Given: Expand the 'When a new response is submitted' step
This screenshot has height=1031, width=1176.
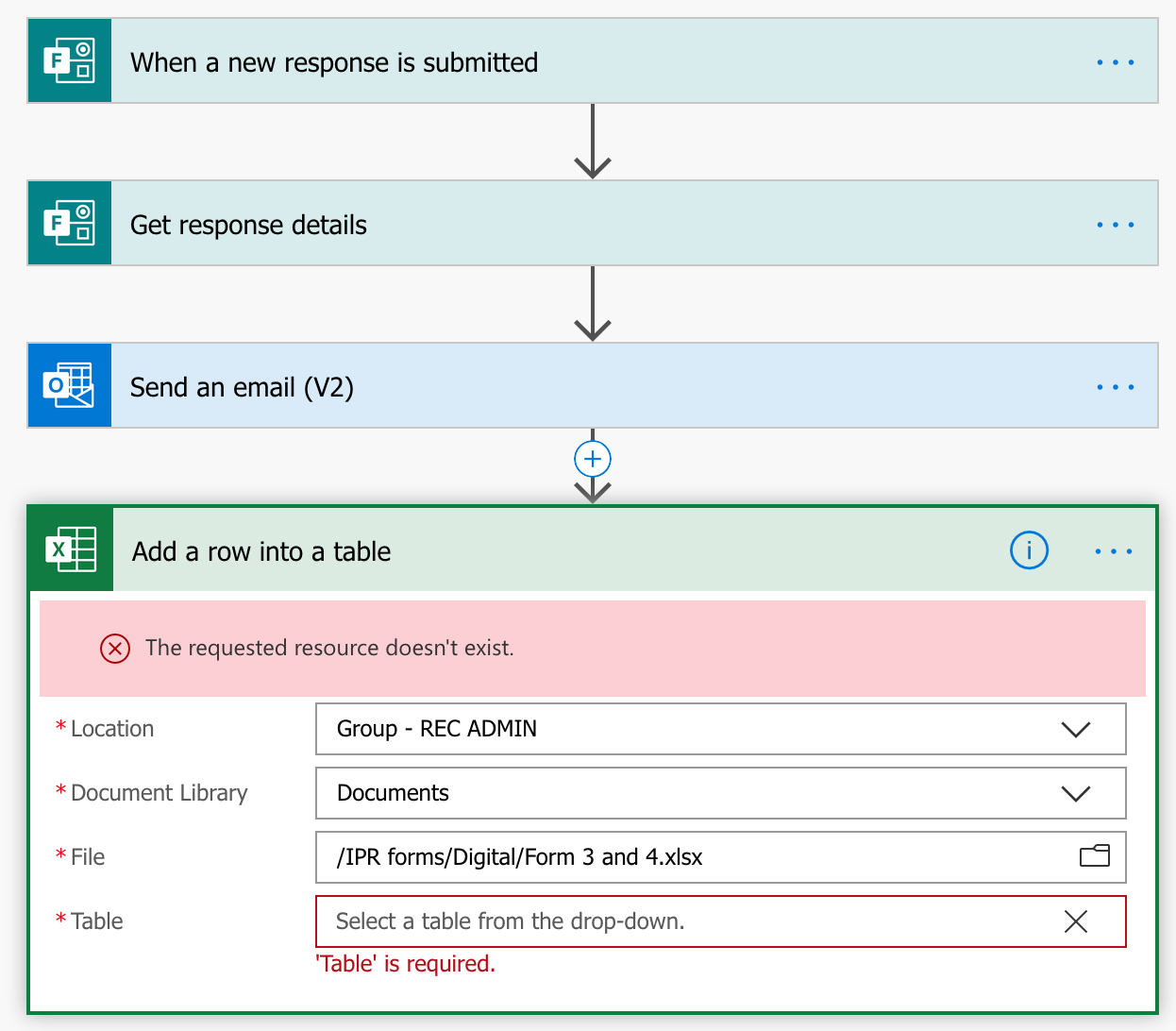Looking at the screenshot, I should pos(593,61).
